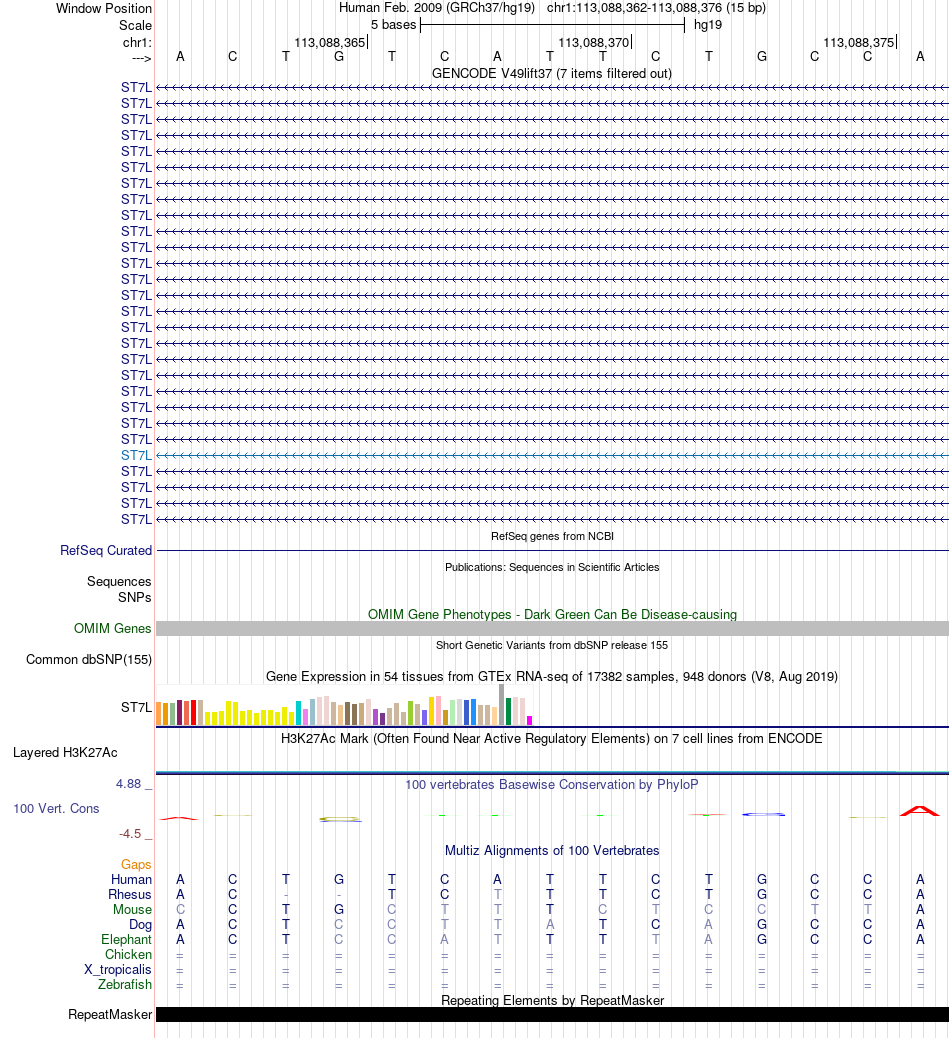Click the Rhesus alignment row label
Viewport: 950px width, 1038px height.
[130, 894]
